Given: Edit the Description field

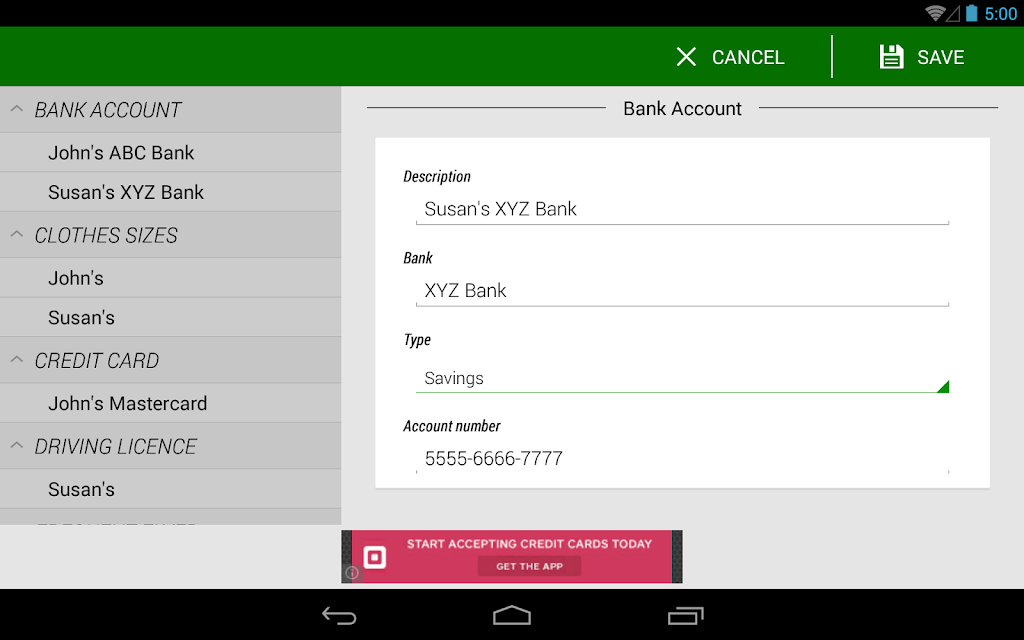Looking at the screenshot, I should [x=682, y=209].
